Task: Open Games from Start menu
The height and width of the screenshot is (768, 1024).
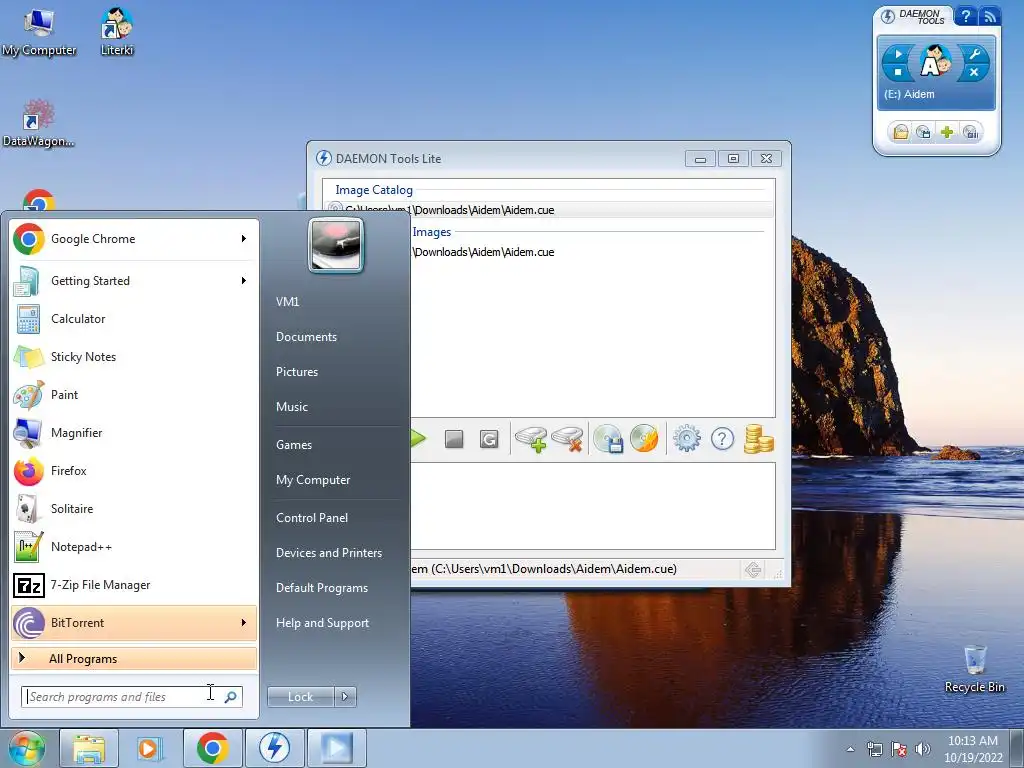Action: point(294,445)
